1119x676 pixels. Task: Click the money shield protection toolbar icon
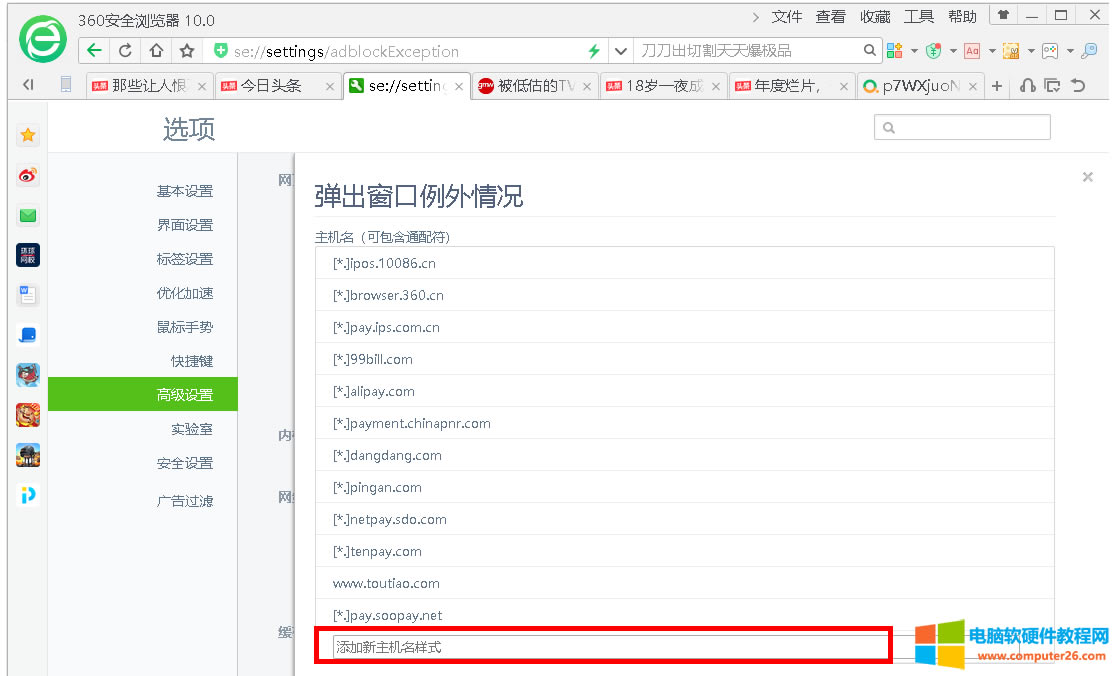pyautogui.click(x=933, y=50)
